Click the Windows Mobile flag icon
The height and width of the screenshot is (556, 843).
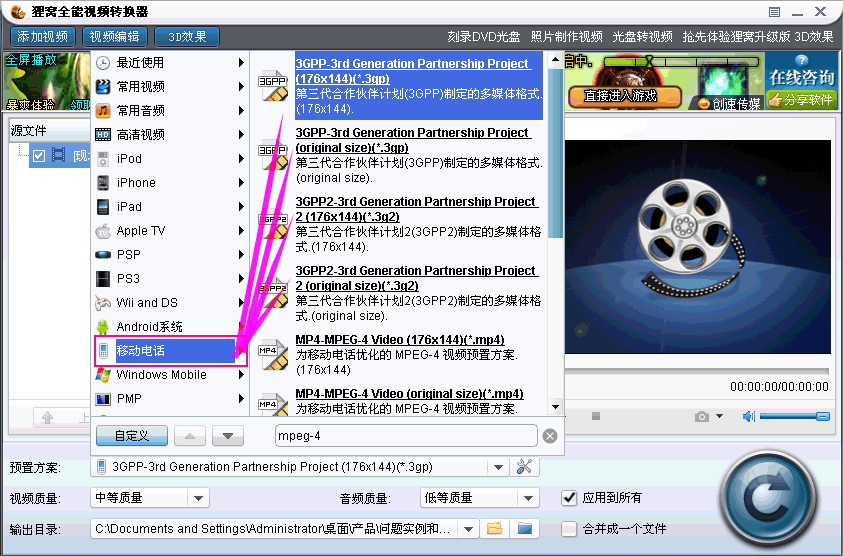[x=103, y=375]
